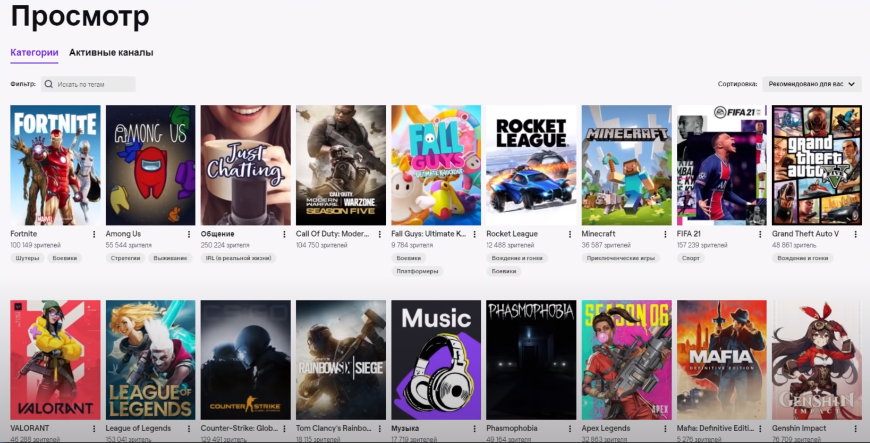Open the Mafia Definitive Edition cover
Image resolution: width=870 pixels, height=443 pixels.
pyautogui.click(x=722, y=360)
